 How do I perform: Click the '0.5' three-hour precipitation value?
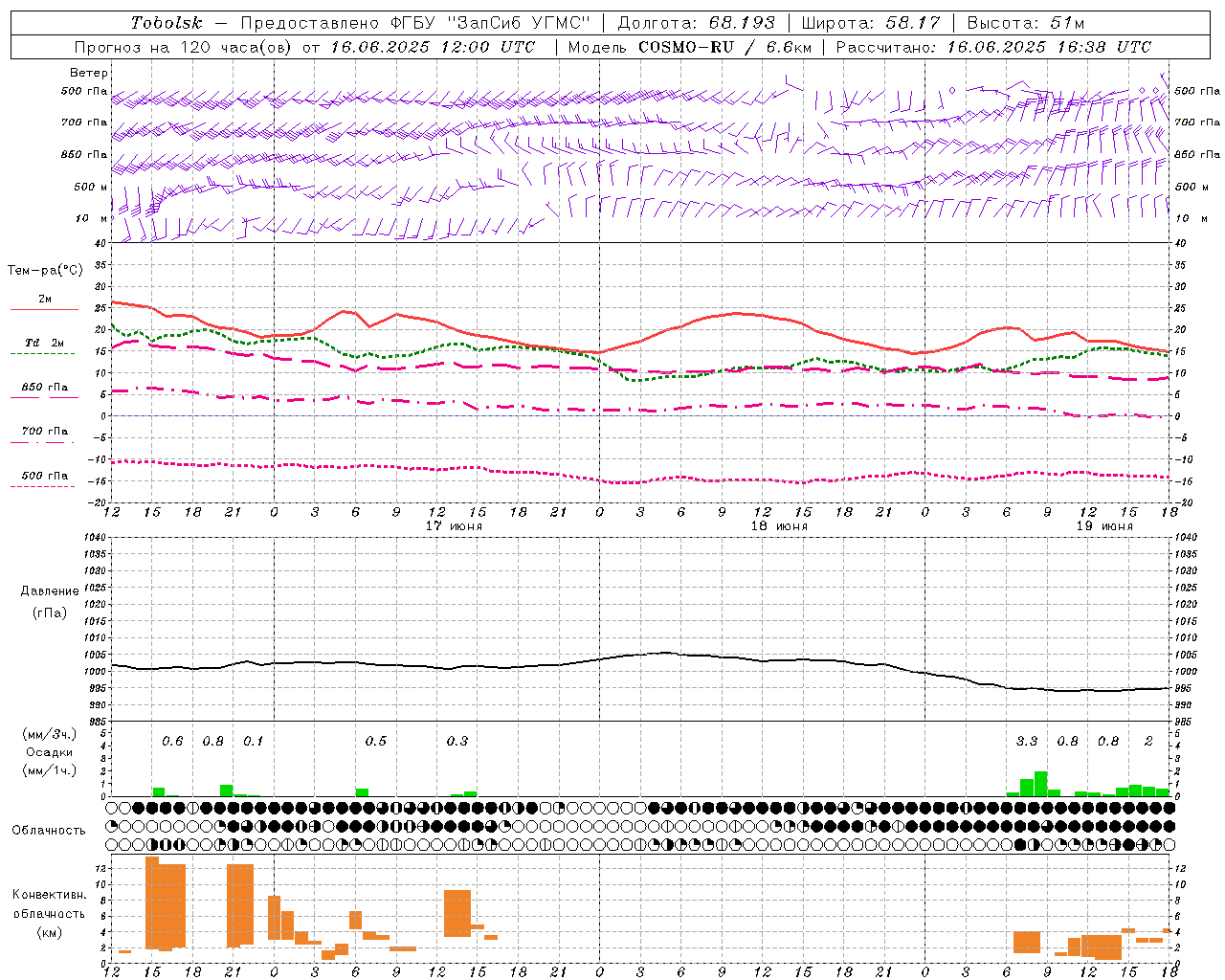[x=376, y=742]
